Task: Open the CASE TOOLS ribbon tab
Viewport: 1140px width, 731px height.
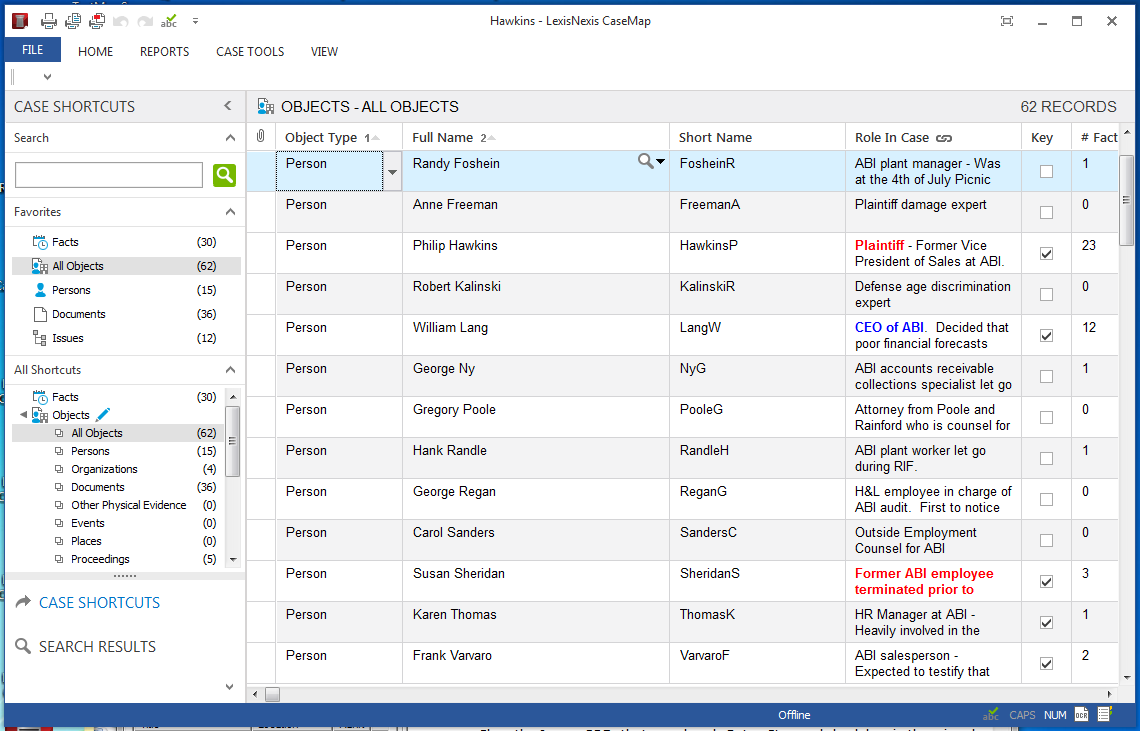Action: [250, 52]
